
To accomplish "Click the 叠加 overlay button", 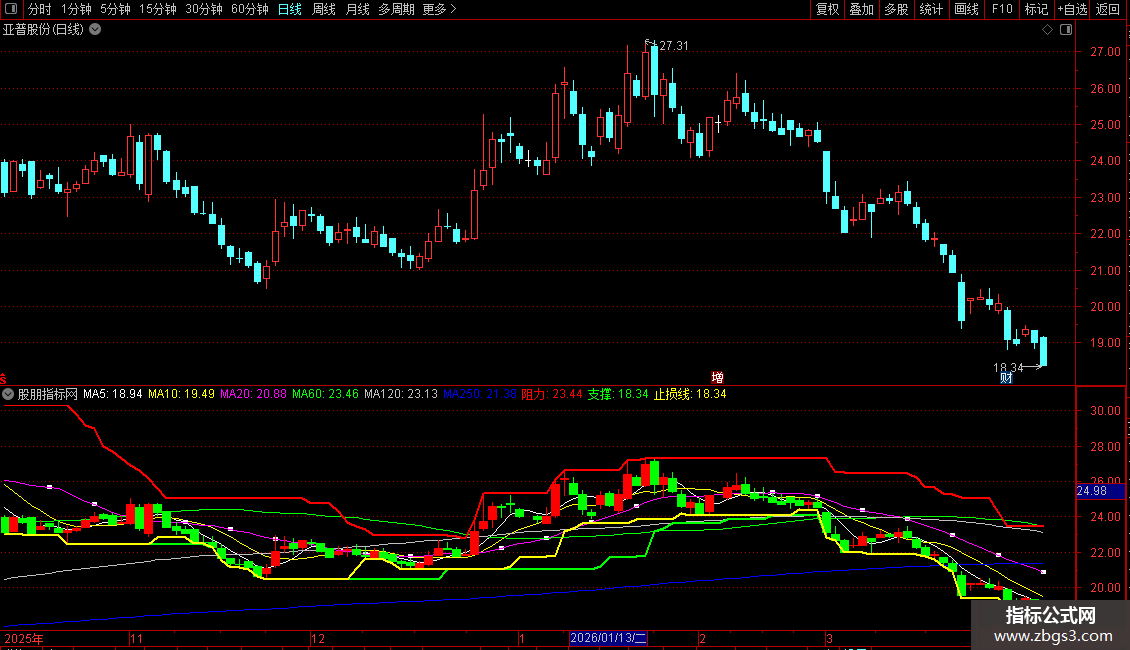I will tap(862, 9).
